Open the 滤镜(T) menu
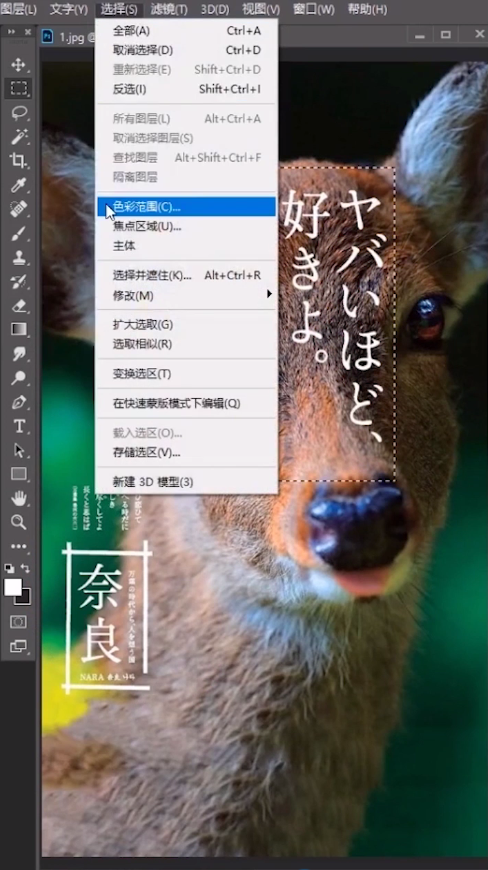This screenshot has width=488, height=870. (x=169, y=9)
